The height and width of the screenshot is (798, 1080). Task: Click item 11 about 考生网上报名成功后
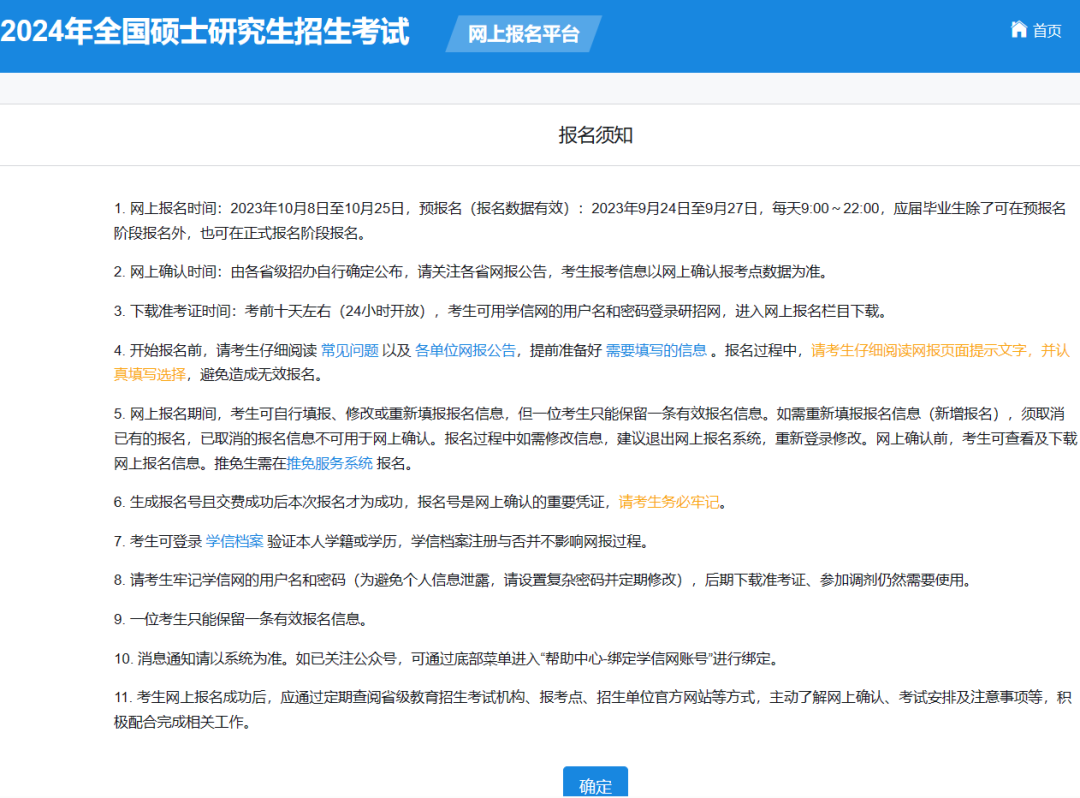593,710
